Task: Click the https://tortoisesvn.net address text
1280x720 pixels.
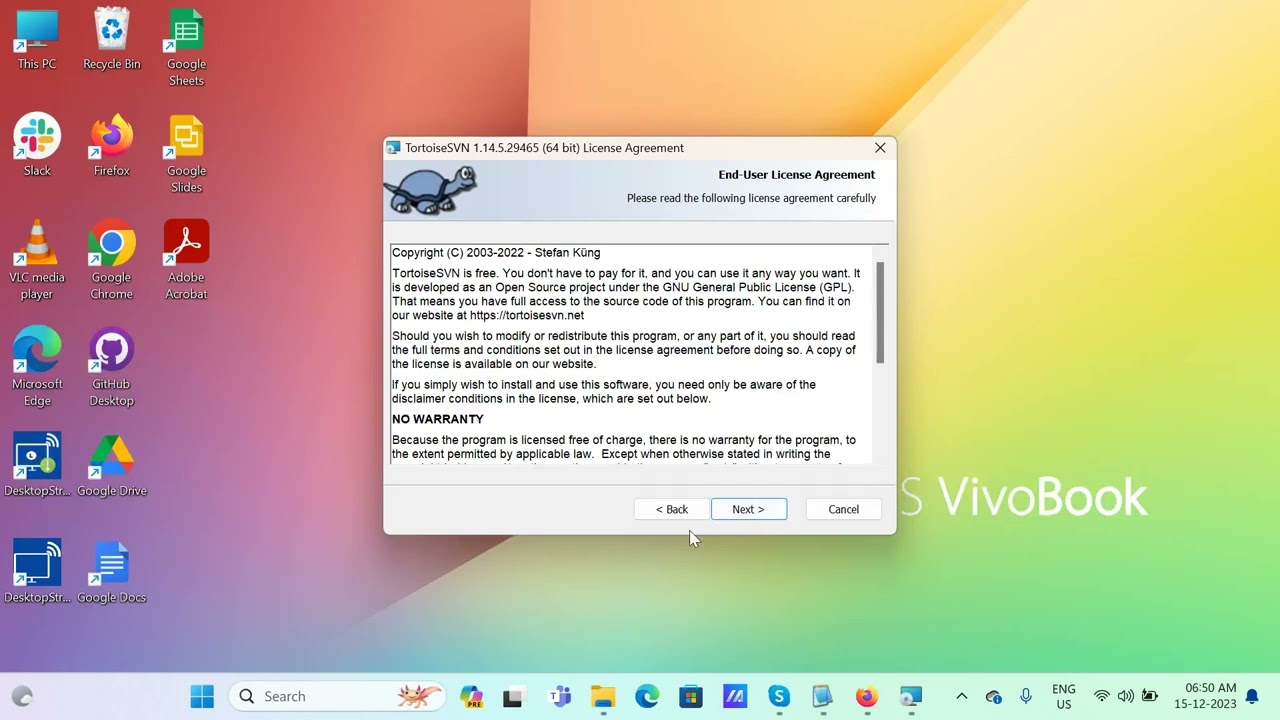Action: [527, 315]
